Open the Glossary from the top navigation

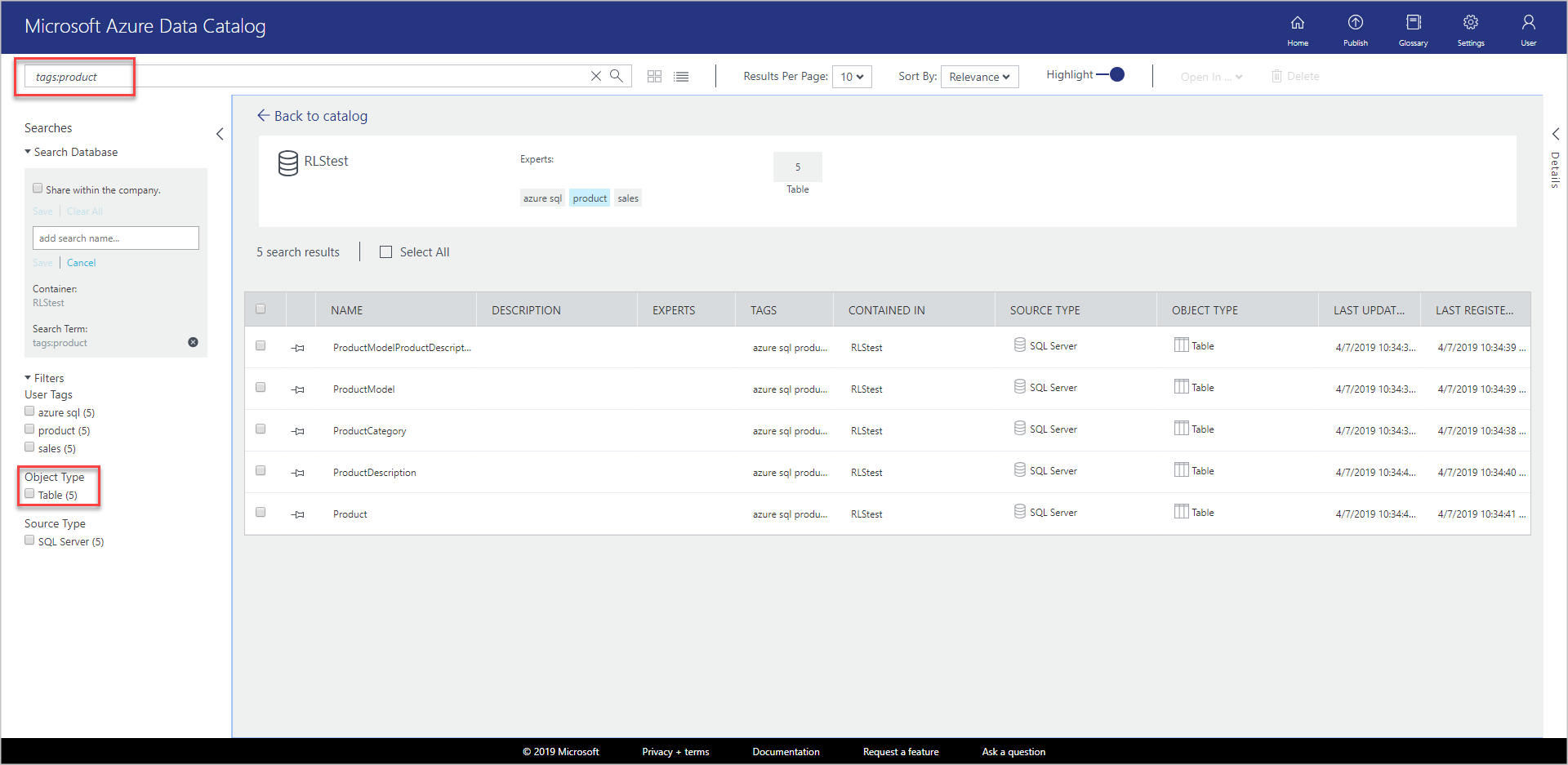[x=1413, y=27]
